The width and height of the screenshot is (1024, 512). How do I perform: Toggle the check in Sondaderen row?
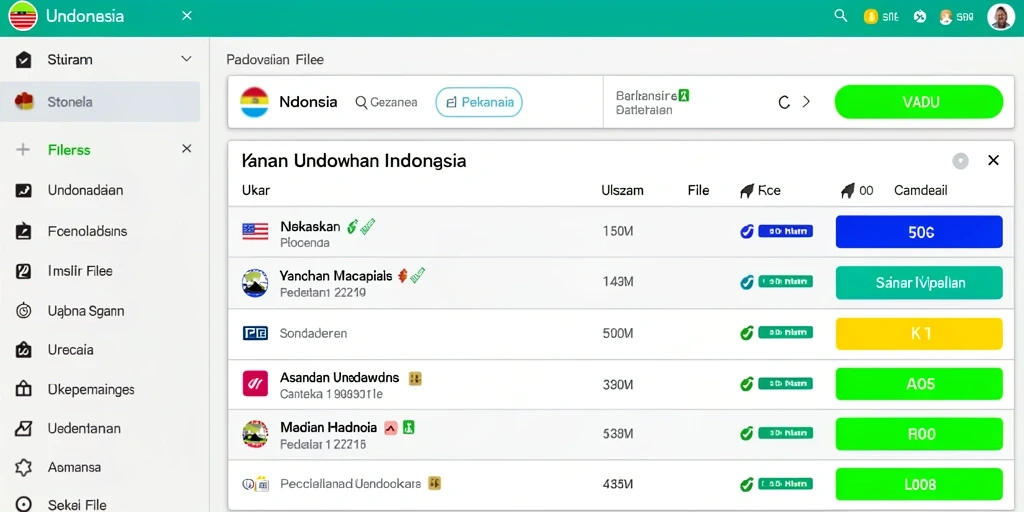(746, 333)
